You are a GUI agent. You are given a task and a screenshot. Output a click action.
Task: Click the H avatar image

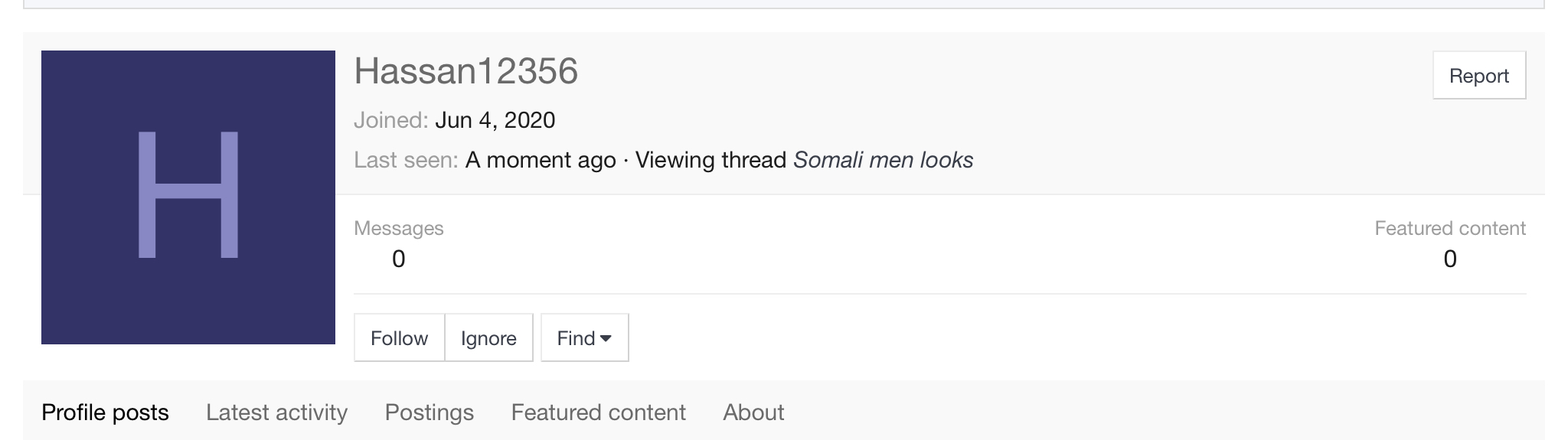188,197
